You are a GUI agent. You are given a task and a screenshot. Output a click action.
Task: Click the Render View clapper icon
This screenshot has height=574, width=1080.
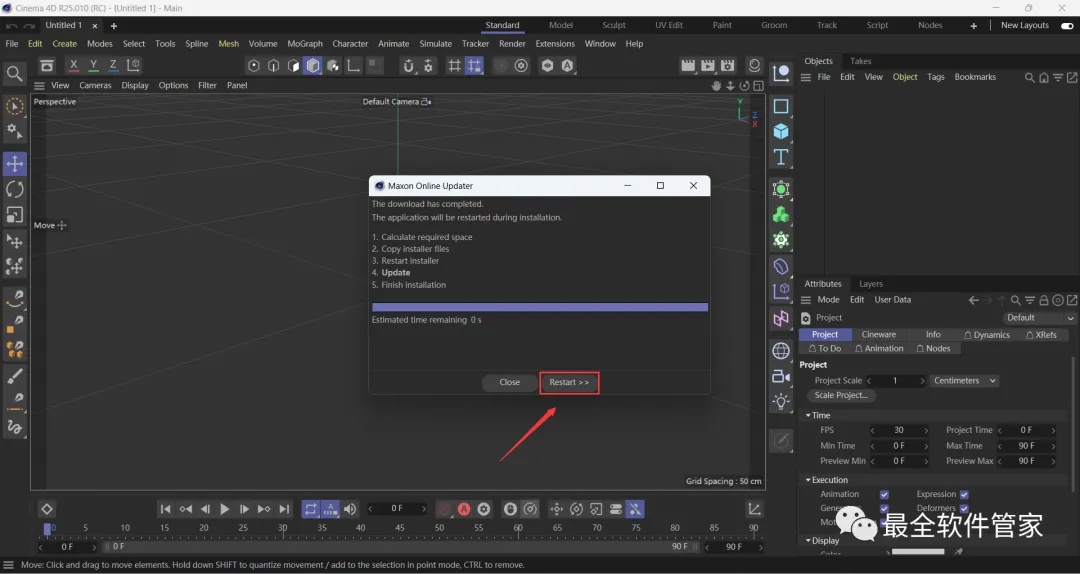click(x=687, y=65)
